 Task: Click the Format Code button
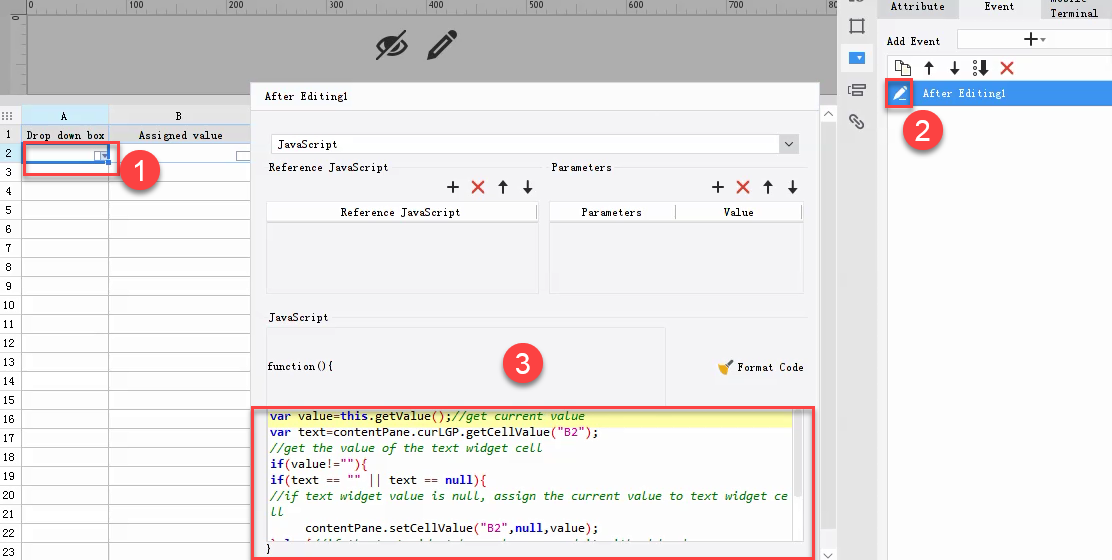pyautogui.click(x=760, y=367)
